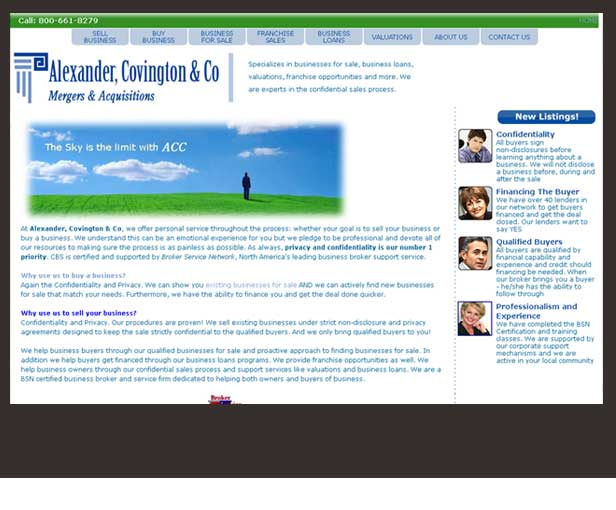Viewport: 616px width, 510px height.
Task: Click the Home link in green bar
Action: 587,20
